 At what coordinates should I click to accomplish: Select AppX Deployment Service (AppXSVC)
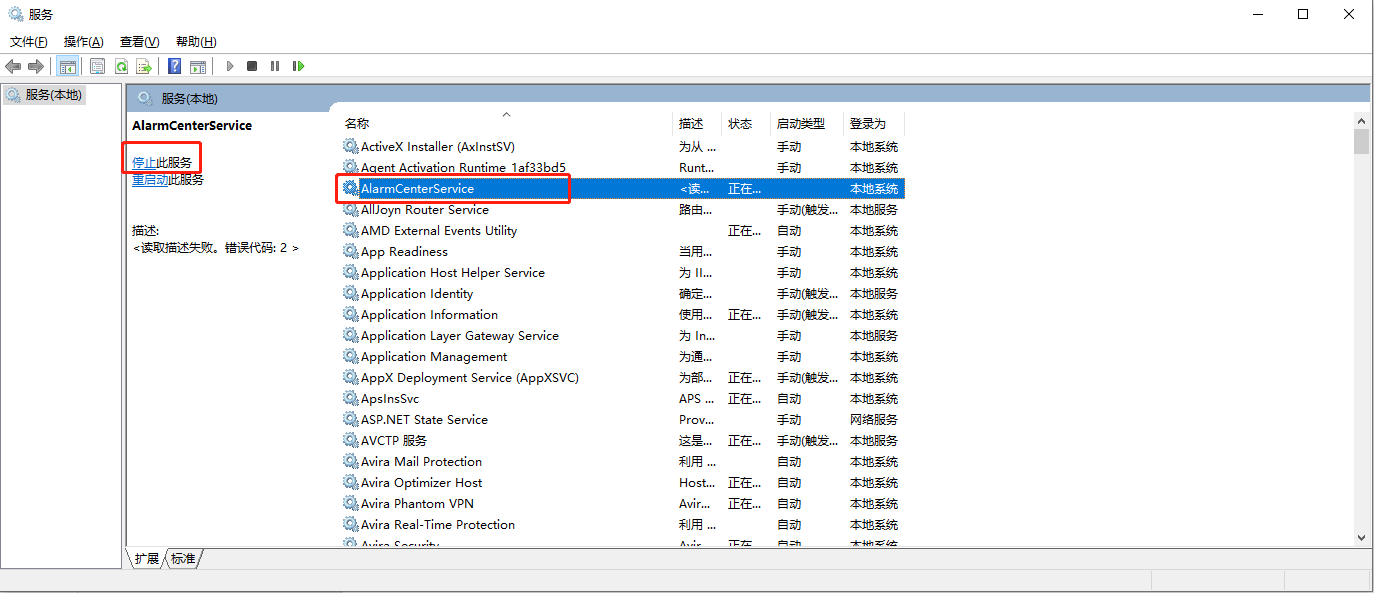pyautogui.click(x=622, y=378)
